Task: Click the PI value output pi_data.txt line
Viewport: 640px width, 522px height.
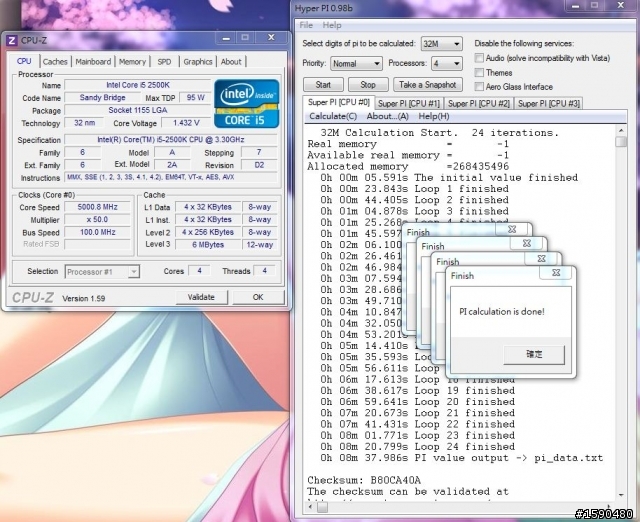Action: pos(462,458)
